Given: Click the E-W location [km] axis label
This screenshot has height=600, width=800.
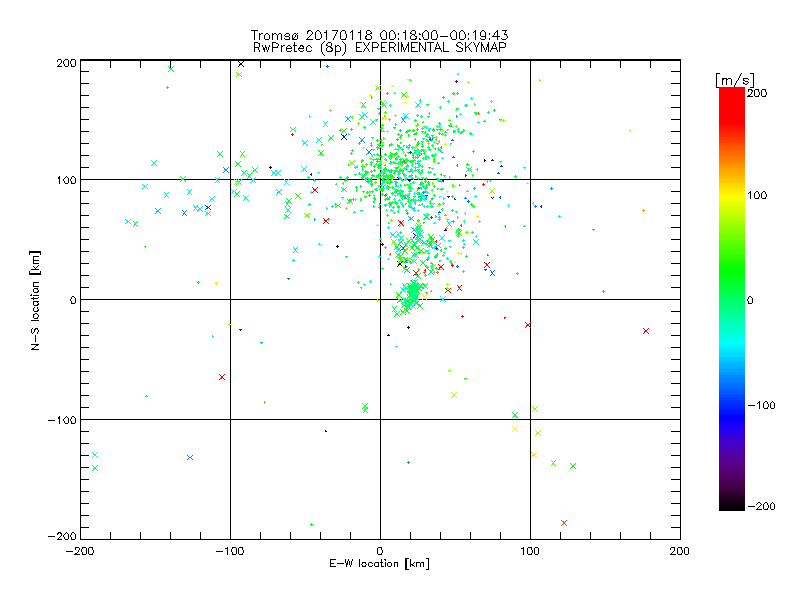Looking at the screenshot, I should coord(379,564).
